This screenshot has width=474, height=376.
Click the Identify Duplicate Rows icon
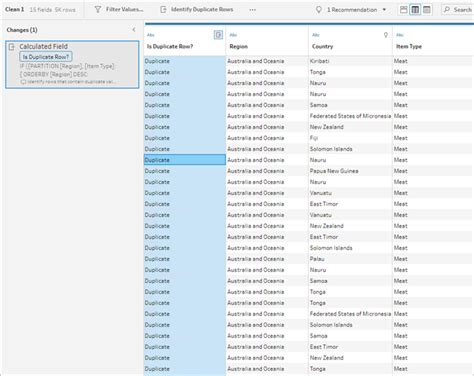[163, 10]
